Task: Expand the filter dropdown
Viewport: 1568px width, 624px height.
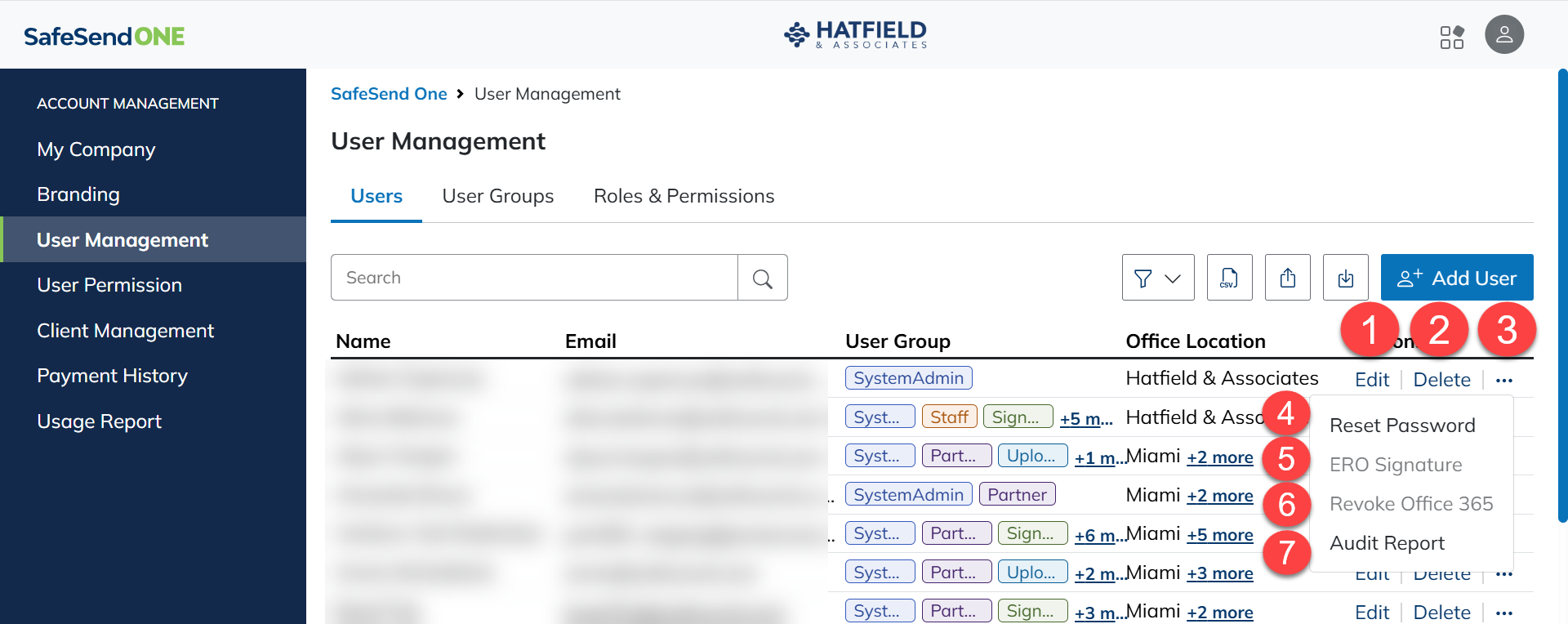Action: click(1158, 278)
